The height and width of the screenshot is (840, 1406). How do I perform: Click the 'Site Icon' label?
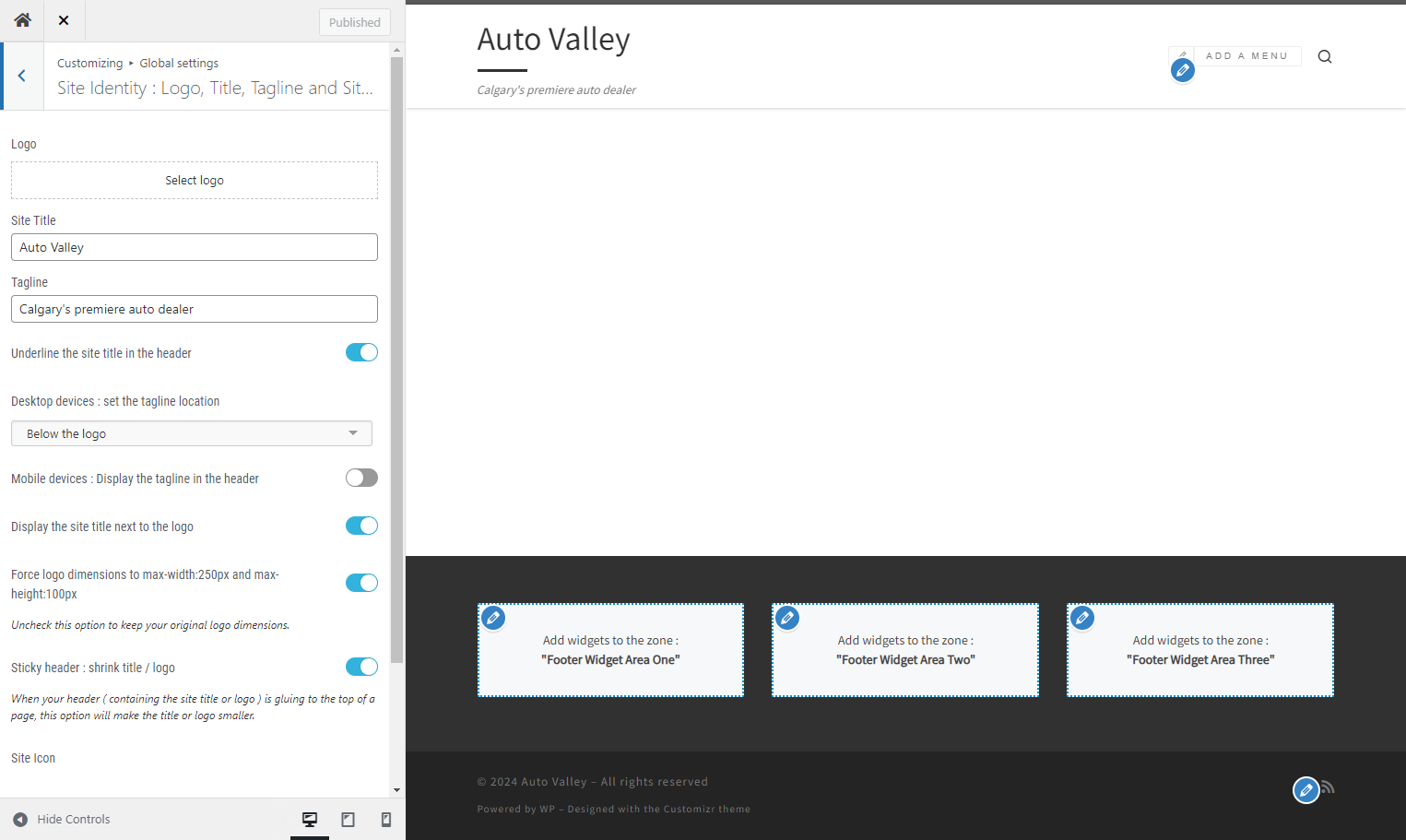click(33, 758)
